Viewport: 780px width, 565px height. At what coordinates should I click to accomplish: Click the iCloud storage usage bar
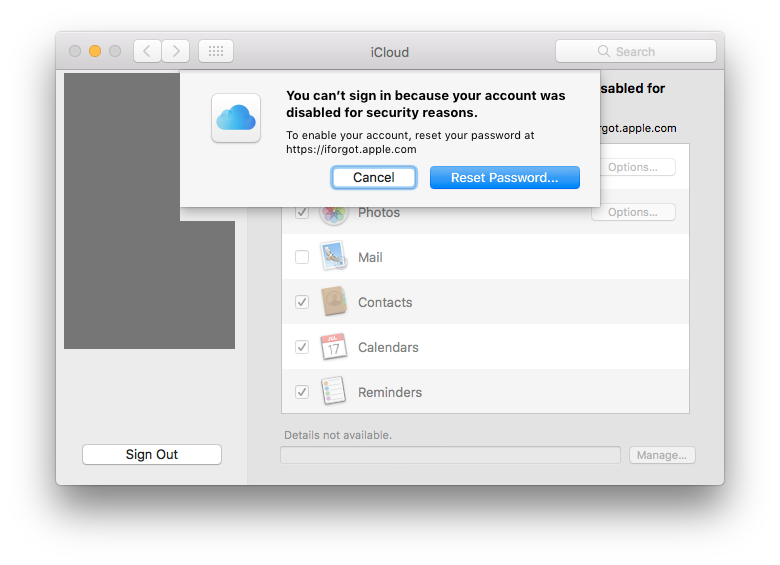pyautogui.click(x=450, y=455)
